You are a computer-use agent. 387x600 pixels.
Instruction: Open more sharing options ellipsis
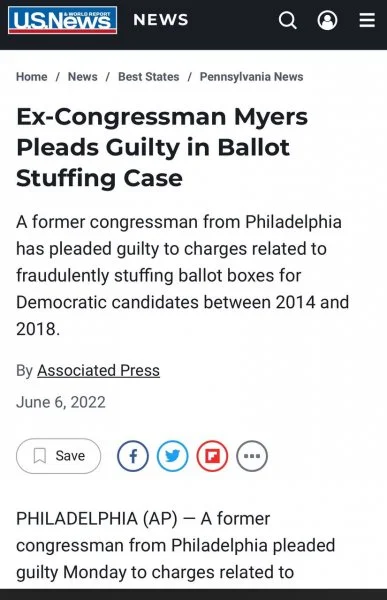pyautogui.click(x=252, y=456)
